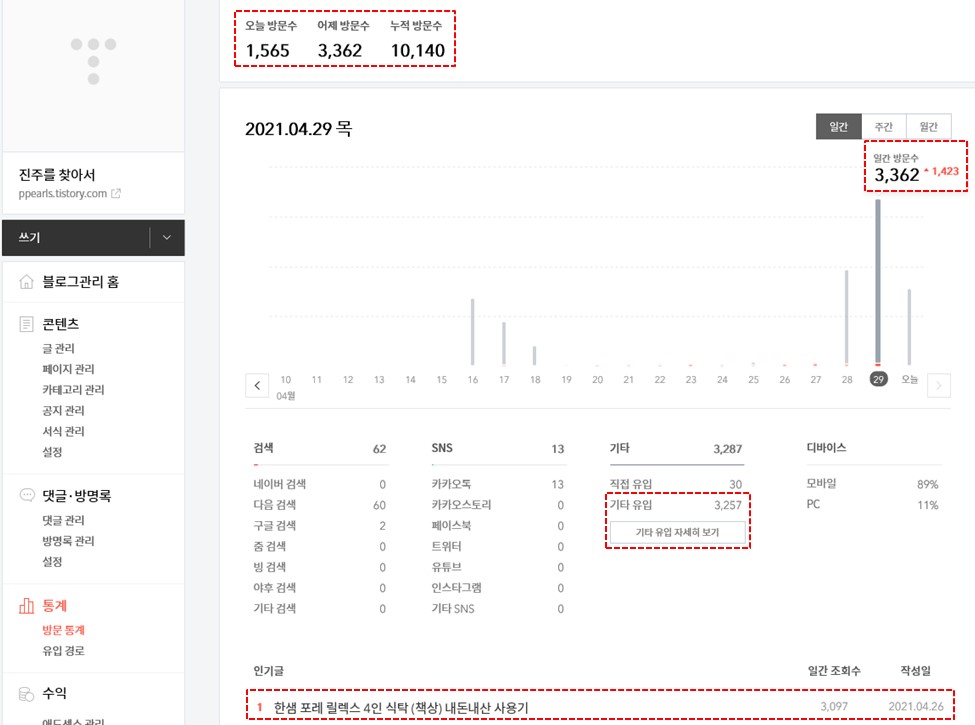Click the revenue coins icon
975x725 pixels.
(27, 694)
